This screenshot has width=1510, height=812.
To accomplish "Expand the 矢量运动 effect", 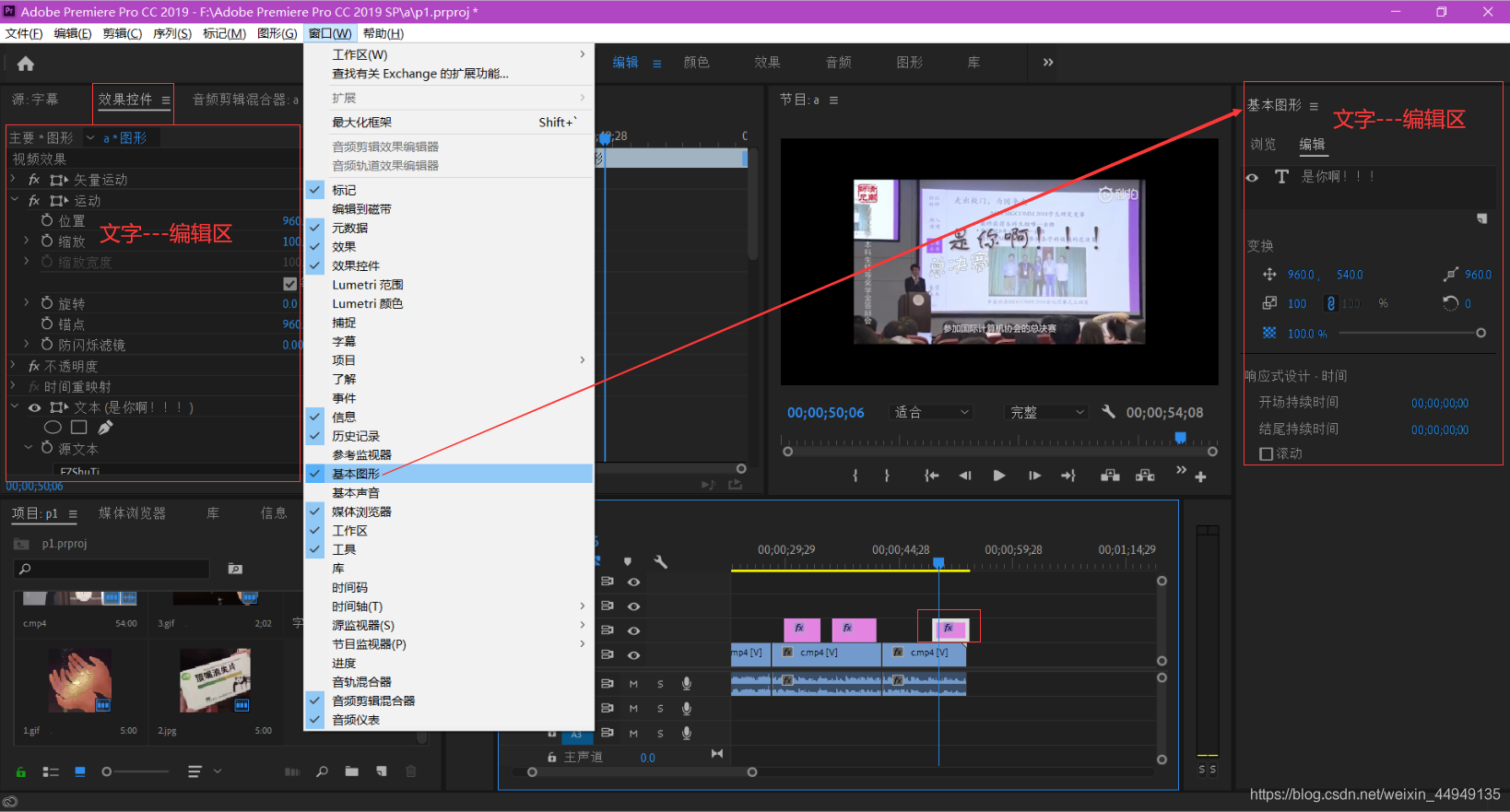I will pyautogui.click(x=13, y=179).
